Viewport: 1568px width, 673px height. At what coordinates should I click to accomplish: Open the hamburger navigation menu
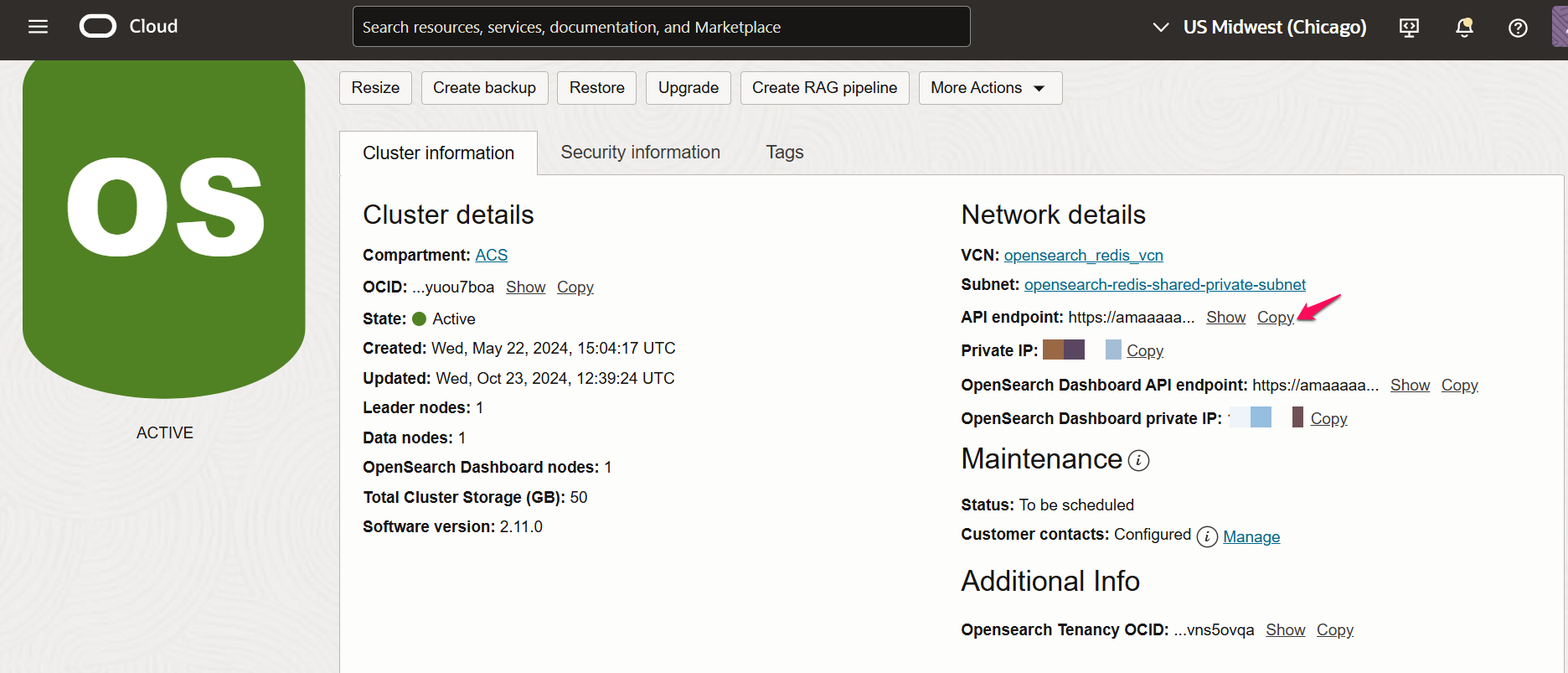[38, 27]
